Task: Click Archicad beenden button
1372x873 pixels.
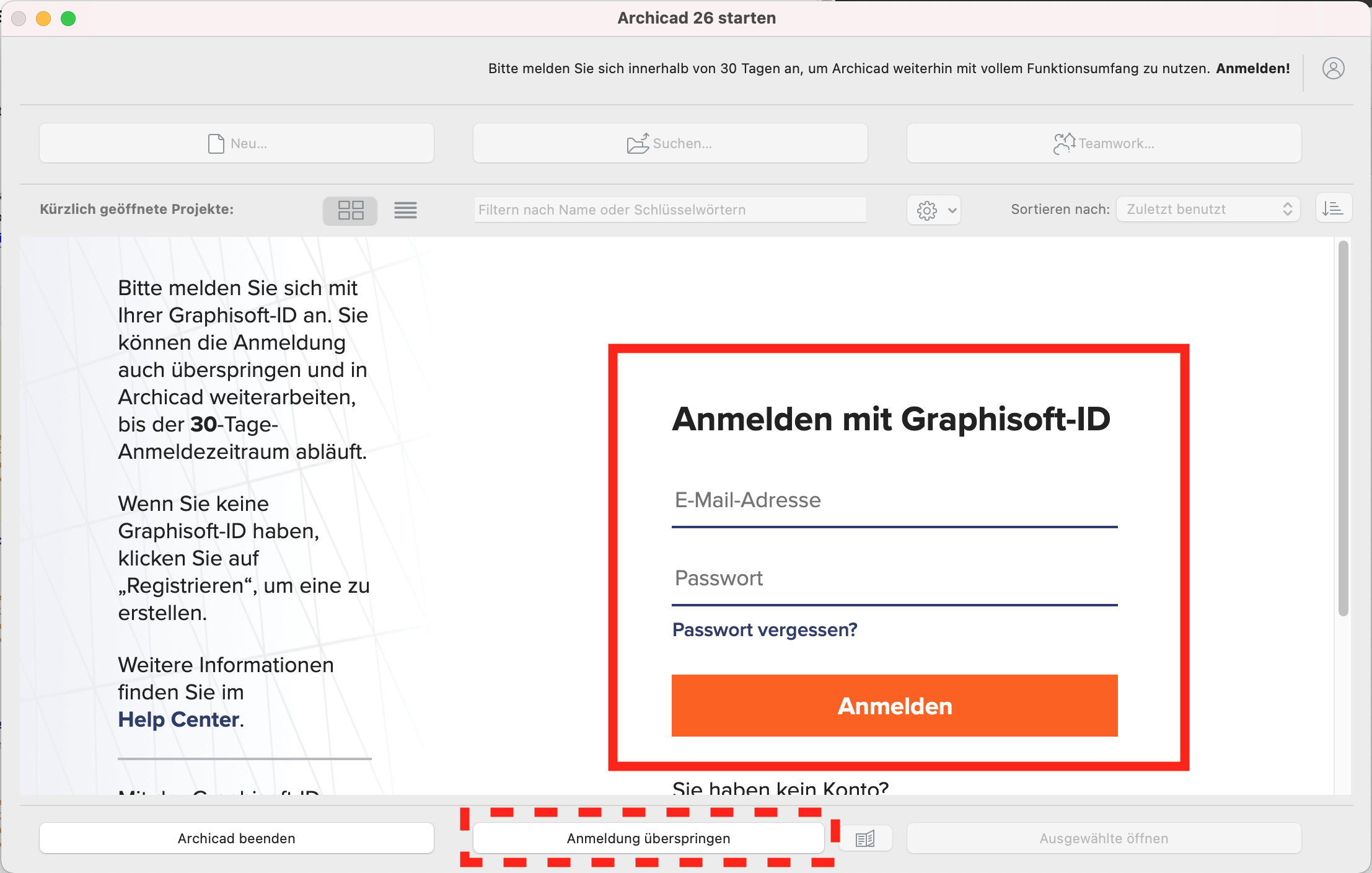Action: tap(237, 838)
